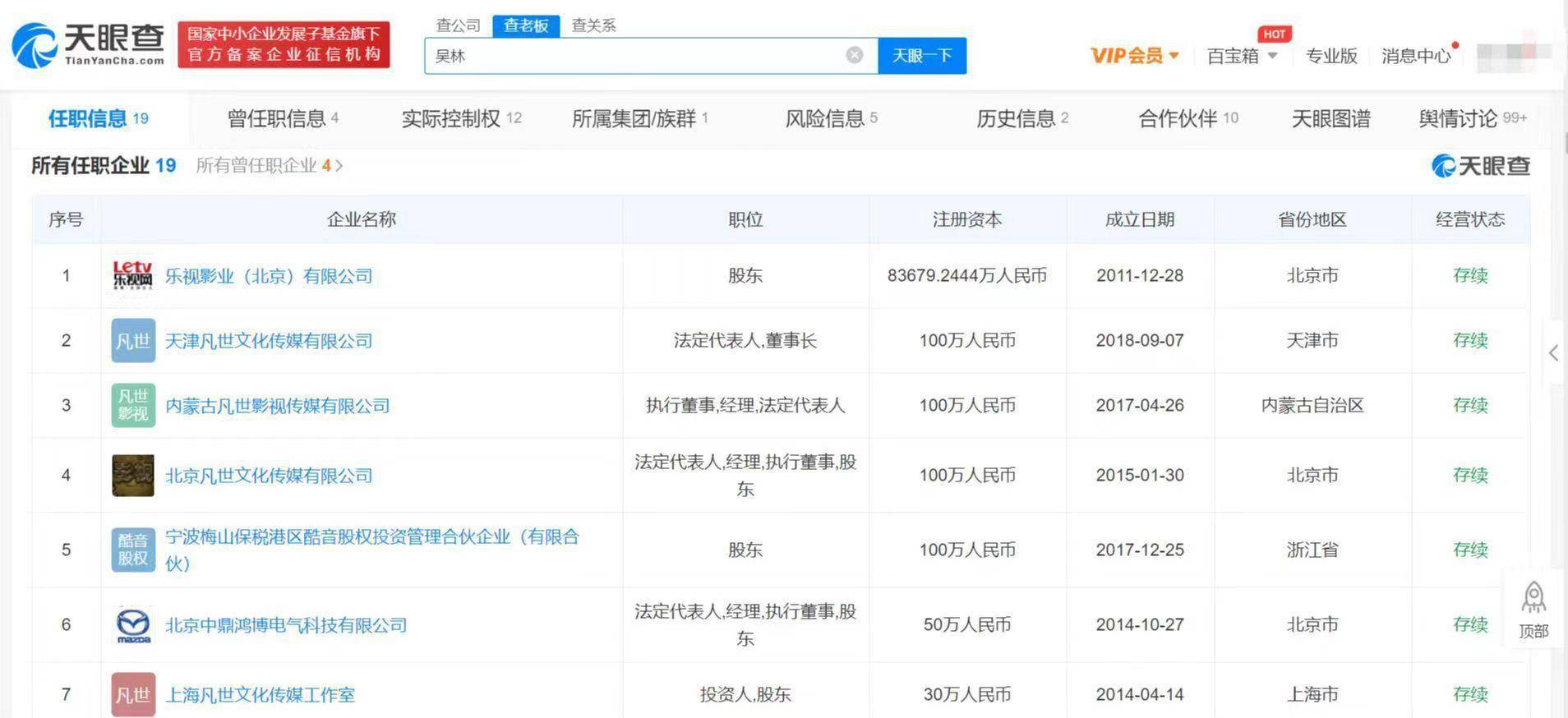The image size is (1568, 718).
Task: Click the 天眼一下 search button
Action: point(922,55)
